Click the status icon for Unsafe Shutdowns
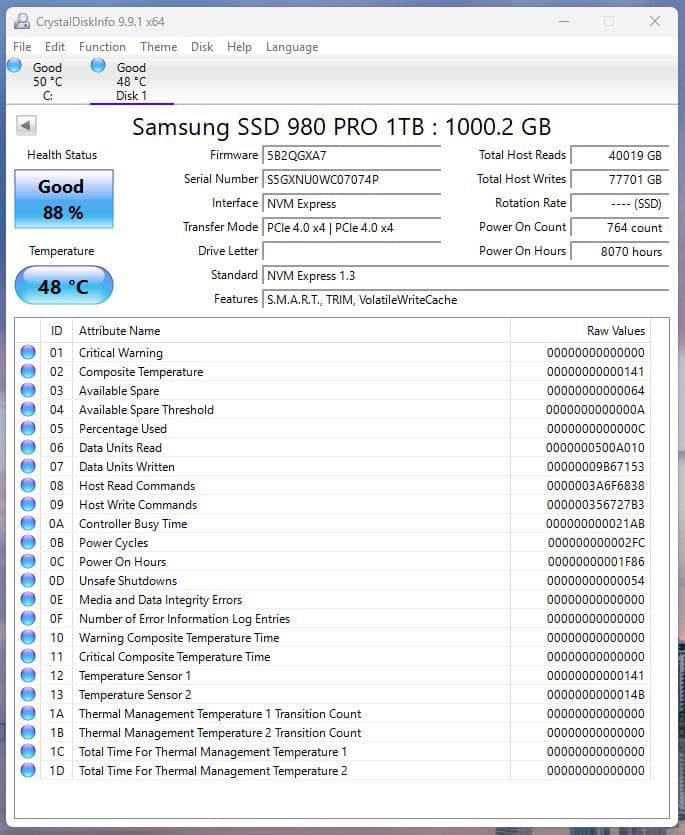685x835 pixels. tap(28, 580)
